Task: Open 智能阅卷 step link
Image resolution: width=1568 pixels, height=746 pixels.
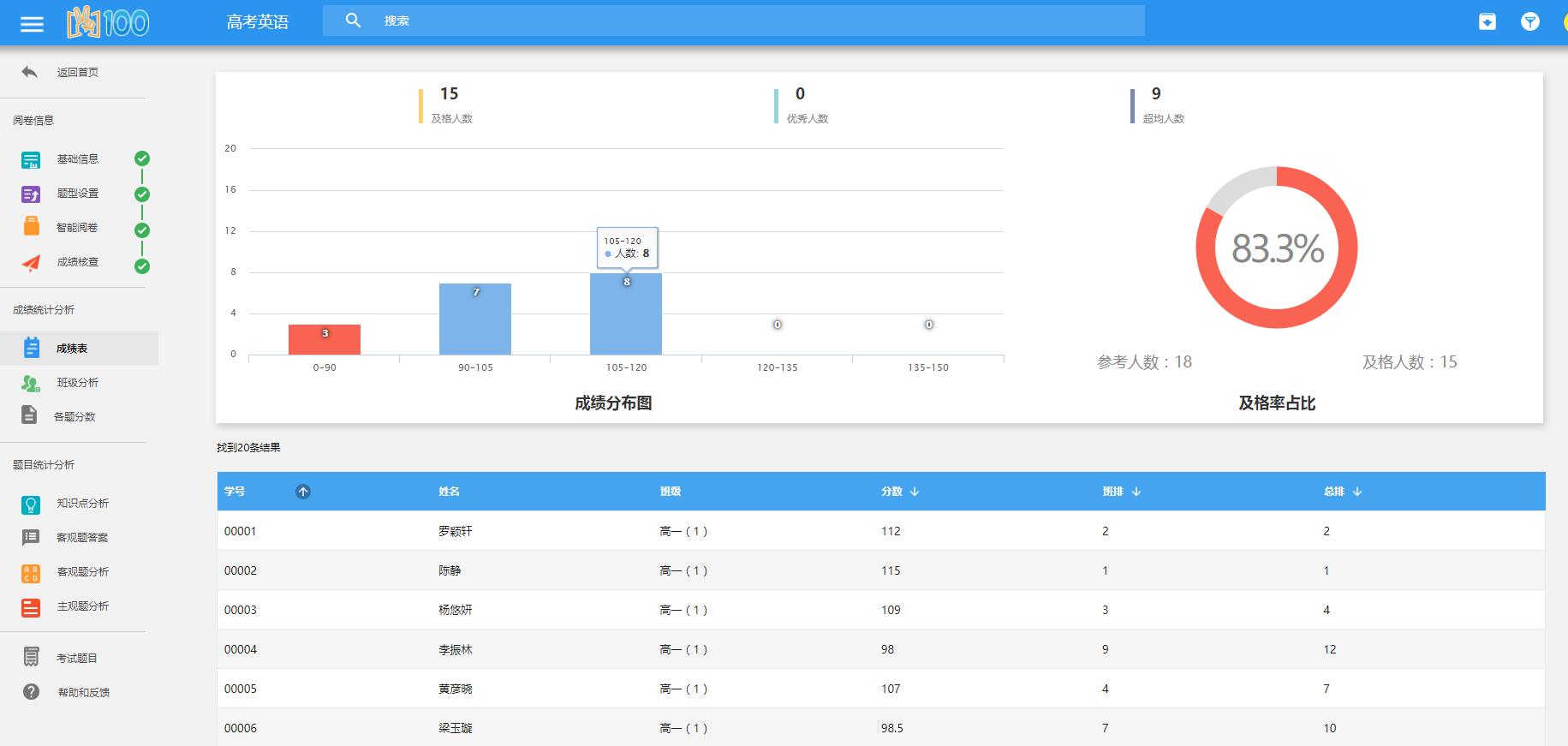Action: pyautogui.click(x=77, y=228)
